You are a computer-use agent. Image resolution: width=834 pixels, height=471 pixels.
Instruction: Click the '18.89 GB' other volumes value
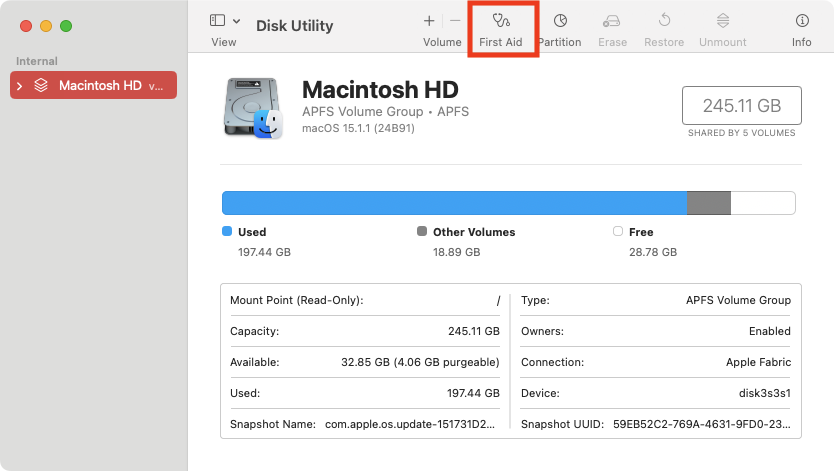[x=456, y=252]
